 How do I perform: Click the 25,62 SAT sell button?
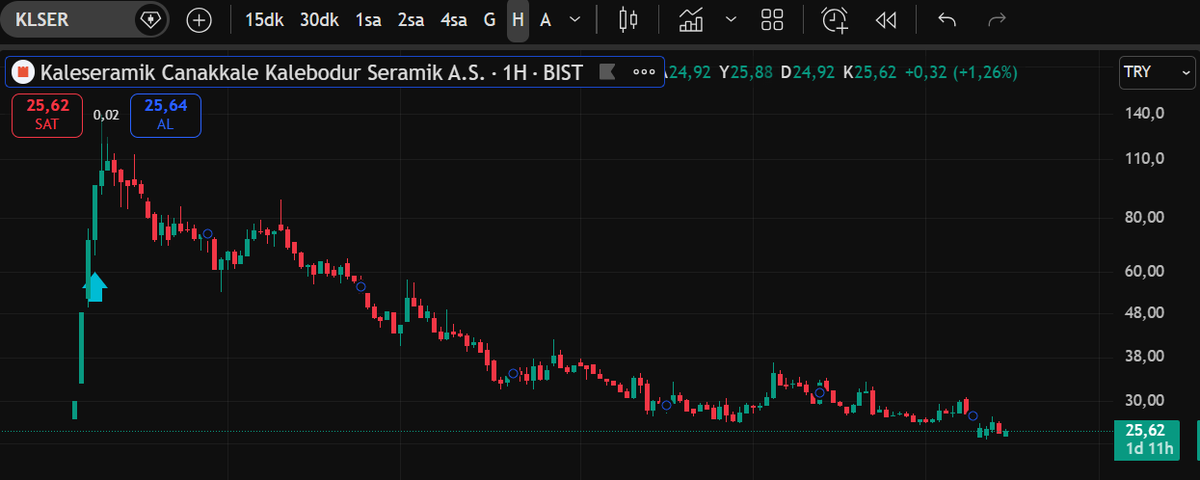(47, 114)
